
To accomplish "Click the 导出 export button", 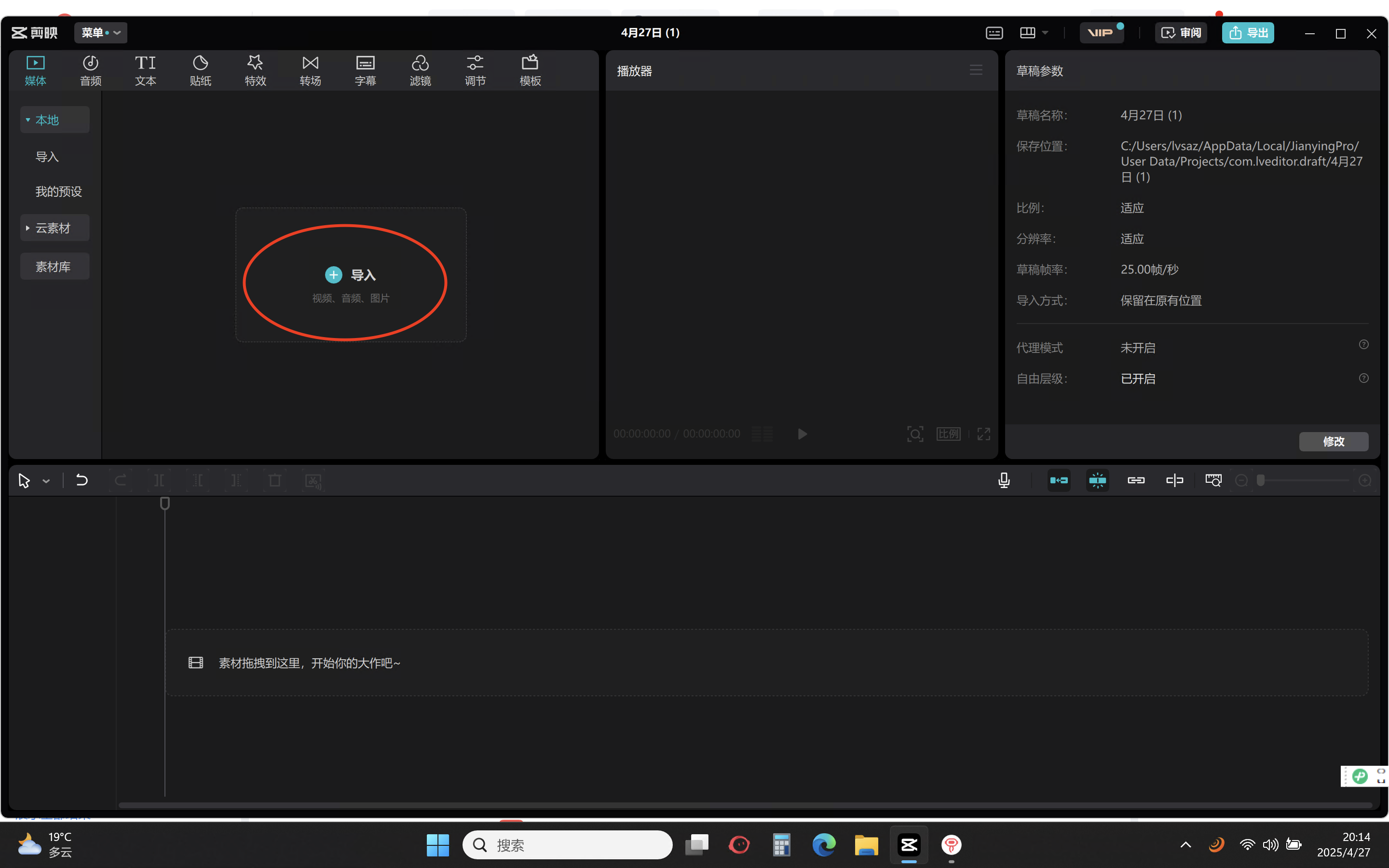I will (x=1248, y=33).
